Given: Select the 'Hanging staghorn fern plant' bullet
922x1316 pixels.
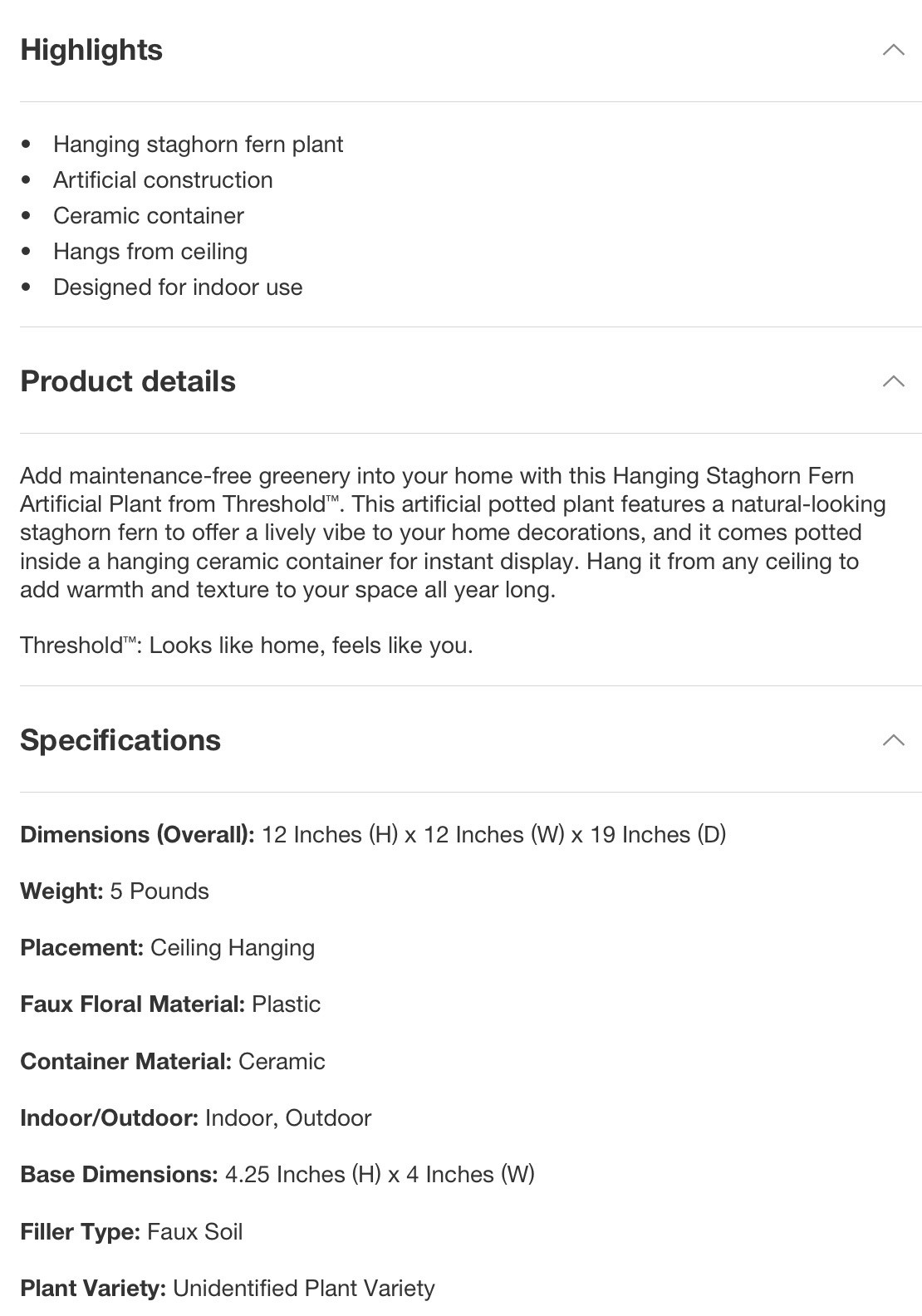Looking at the screenshot, I should pyautogui.click(x=198, y=145).
